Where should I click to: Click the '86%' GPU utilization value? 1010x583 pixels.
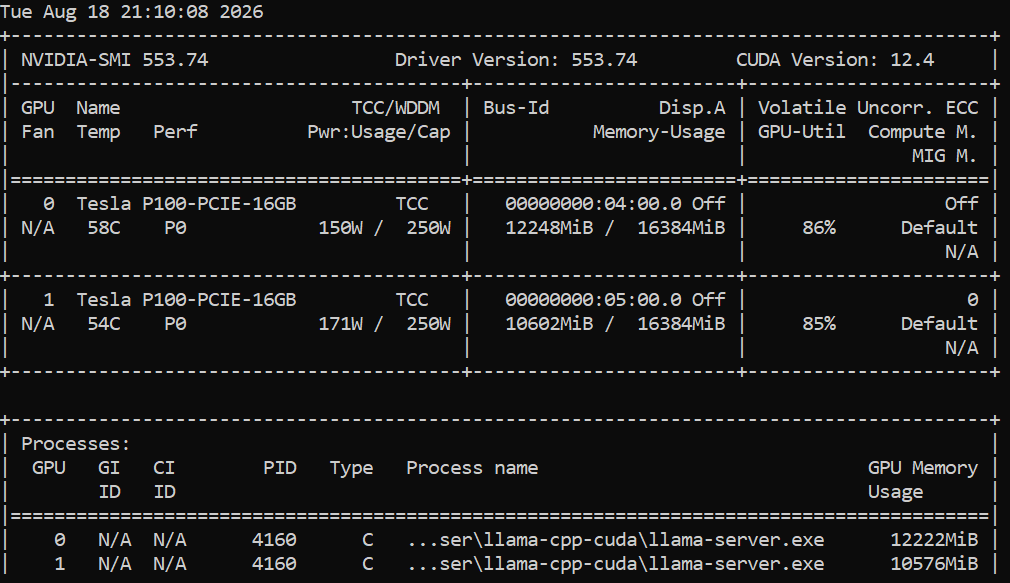click(819, 228)
